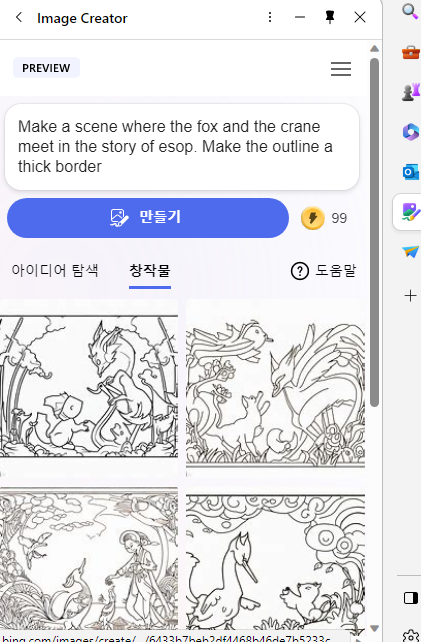Open the Games chess pieces icon in sidebar
Image resolution: width=421 pixels, height=642 pixels.
click(410, 92)
